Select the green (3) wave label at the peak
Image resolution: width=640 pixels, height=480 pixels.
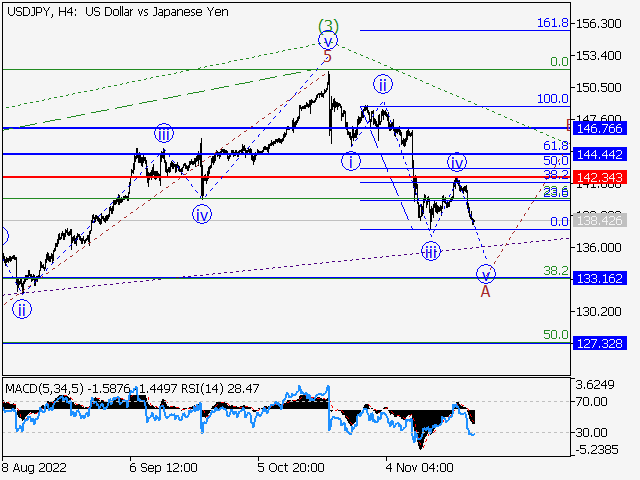[x=328, y=26]
